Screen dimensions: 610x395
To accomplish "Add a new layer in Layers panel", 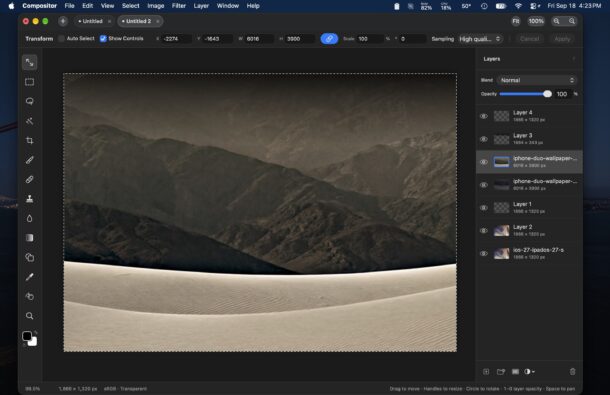I will pyautogui.click(x=486, y=372).
